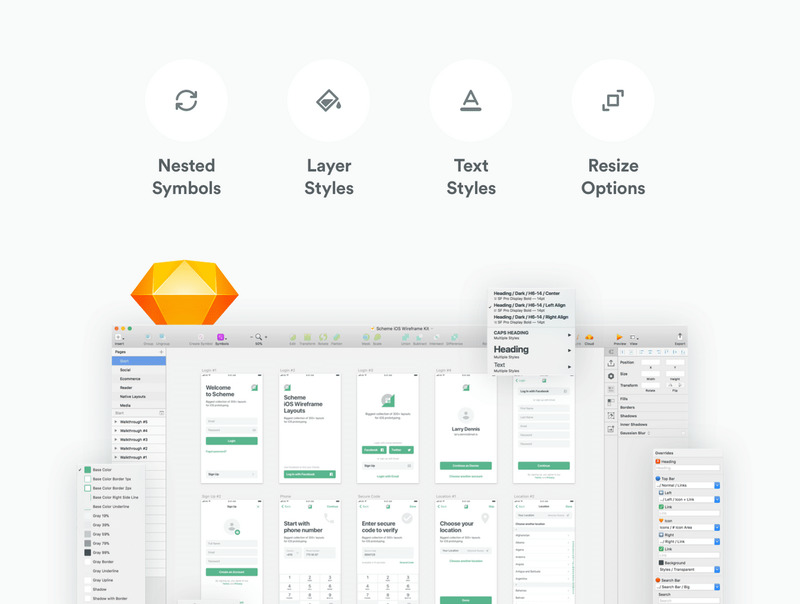The height and width of the screenshot is (604, 800).
Task: Click the Flatten toolbar icon
Action: point(337,337)
